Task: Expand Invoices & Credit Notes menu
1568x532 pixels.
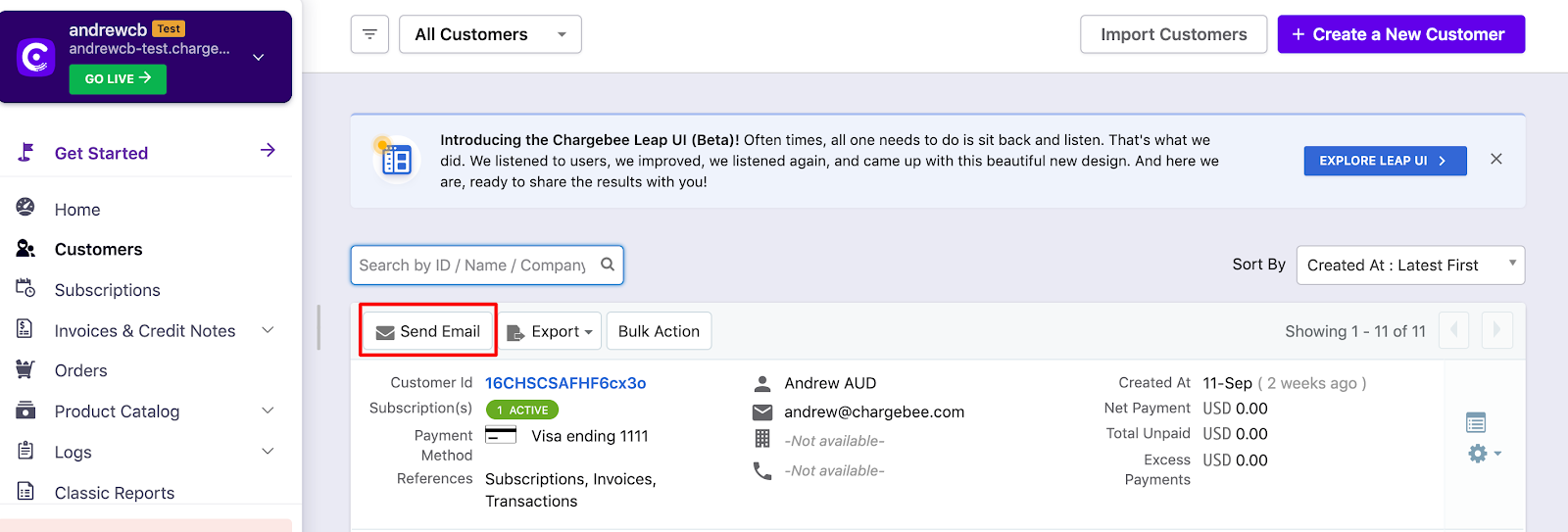Action: click(268, 330)
